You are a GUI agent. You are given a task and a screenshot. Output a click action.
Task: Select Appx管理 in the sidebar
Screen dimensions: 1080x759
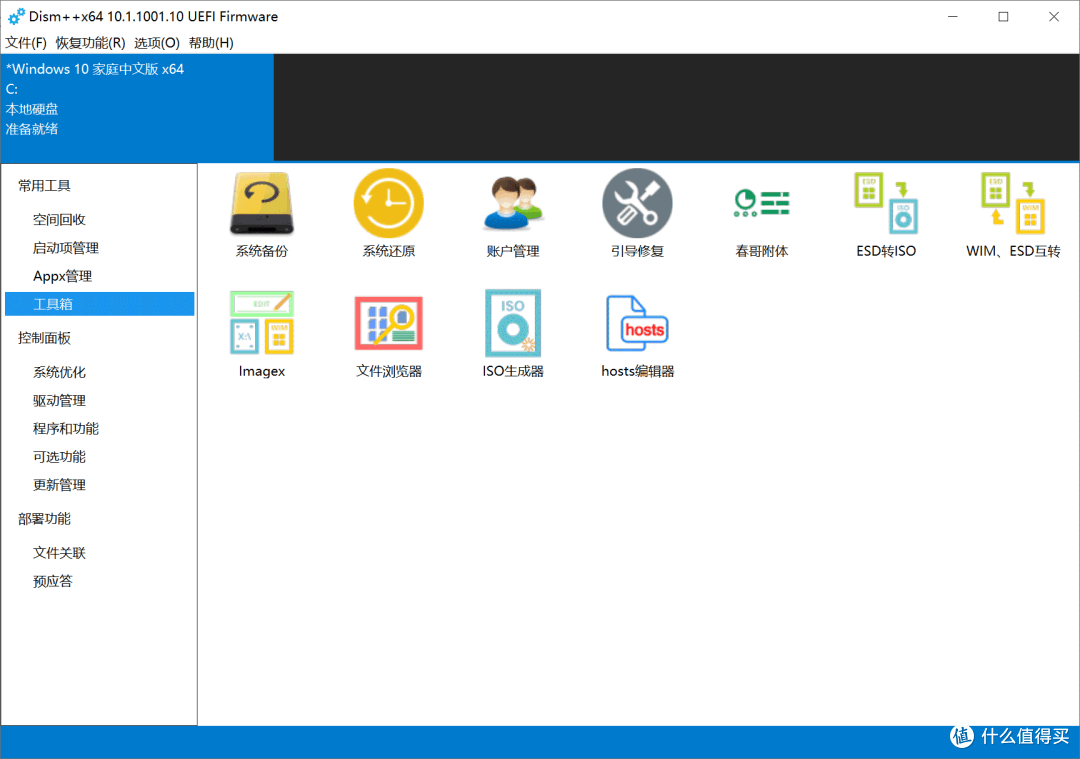point(62,276)
